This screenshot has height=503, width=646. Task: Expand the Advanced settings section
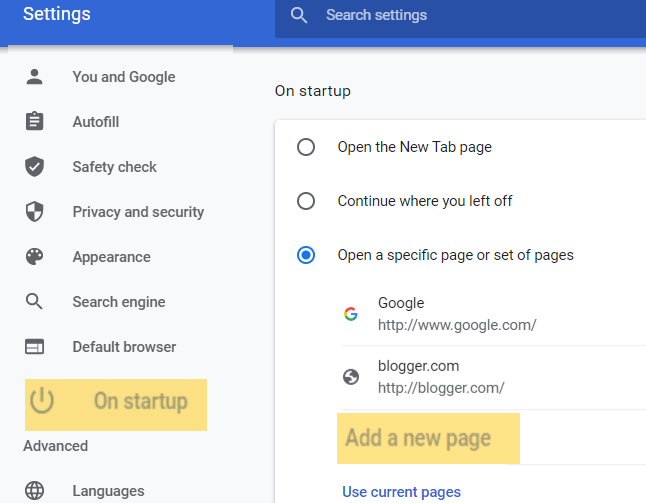click(x=56, y=446)
